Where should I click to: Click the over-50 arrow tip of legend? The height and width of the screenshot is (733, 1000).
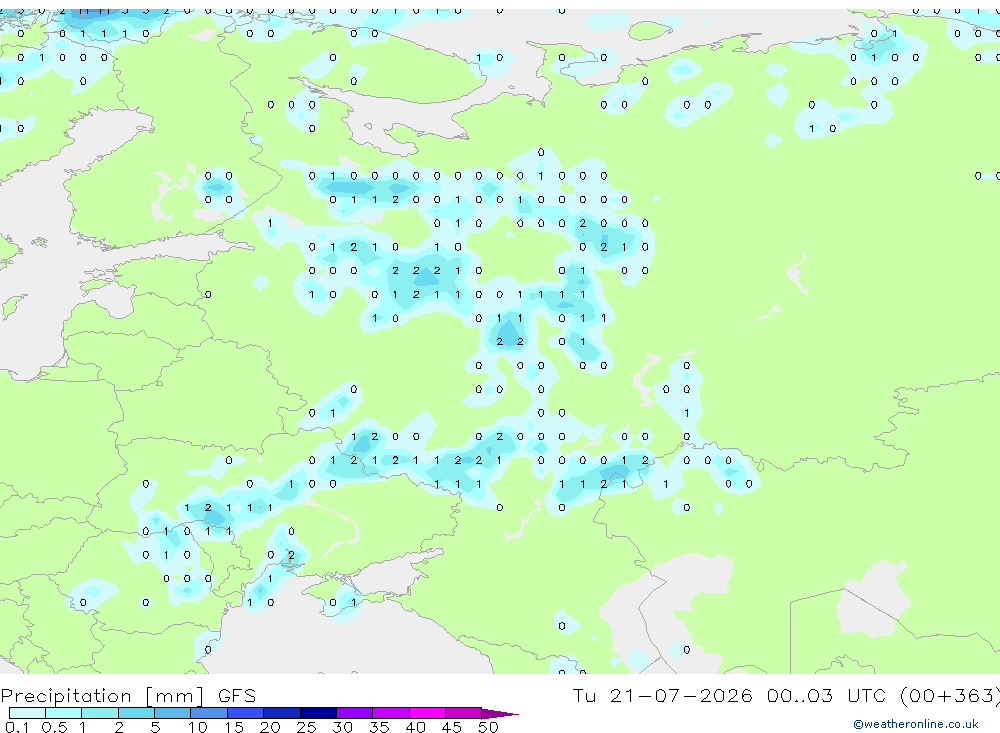[x=500, y=713]
